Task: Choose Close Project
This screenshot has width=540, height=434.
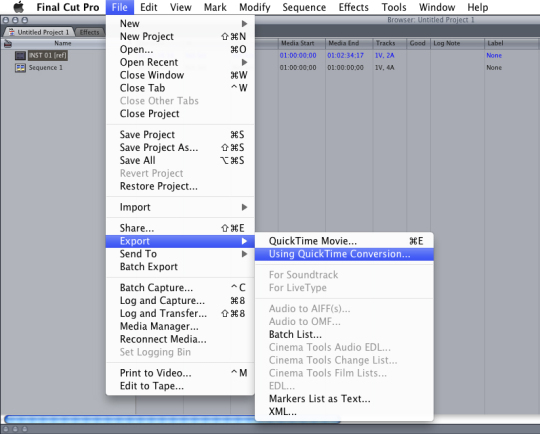Action: (x=180, y=114)
